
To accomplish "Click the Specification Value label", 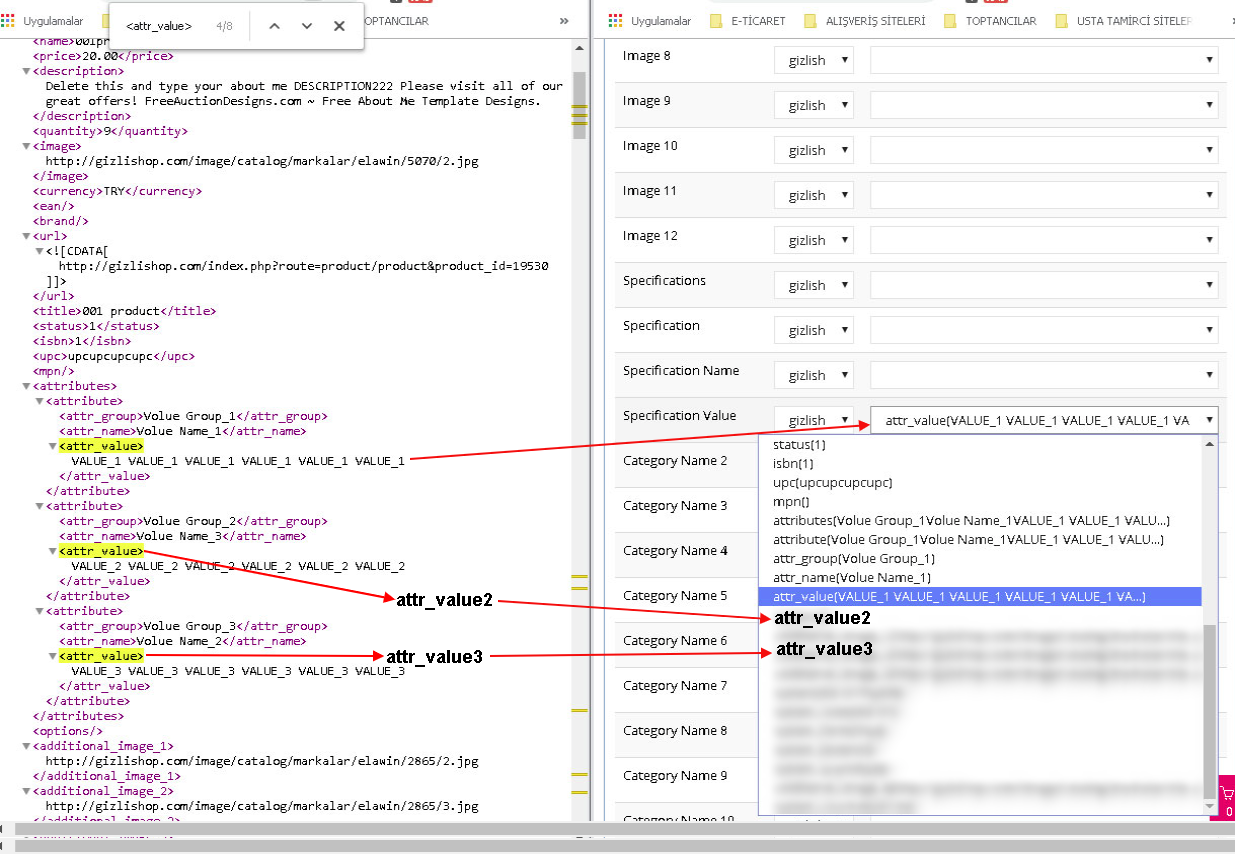I will (x=679, y=416).
